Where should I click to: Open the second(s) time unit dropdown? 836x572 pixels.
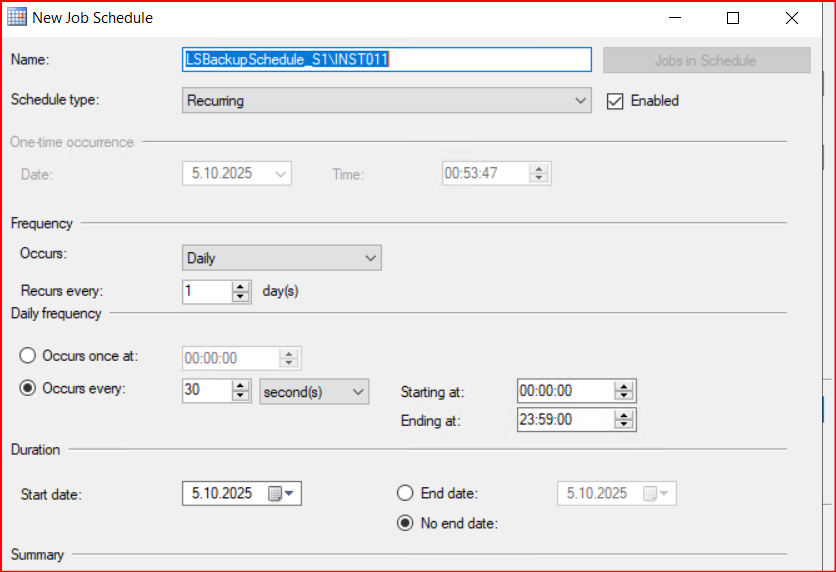pyautogui.click(x=314, y=392)
